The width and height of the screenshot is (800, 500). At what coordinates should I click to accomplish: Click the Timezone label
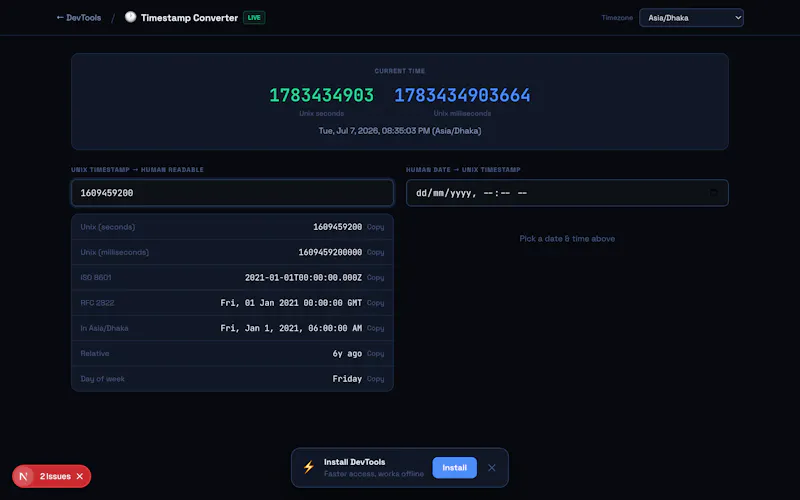617,18
